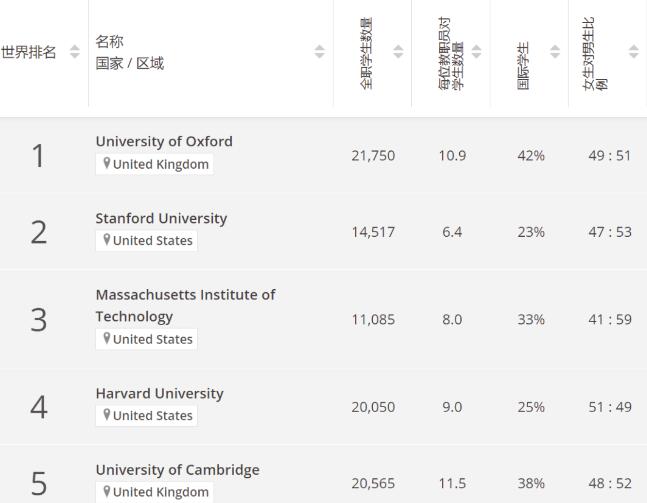Select United Kingdom tag under Cambridge
This screenshot has width=647, height=503.
pos(160,492)
